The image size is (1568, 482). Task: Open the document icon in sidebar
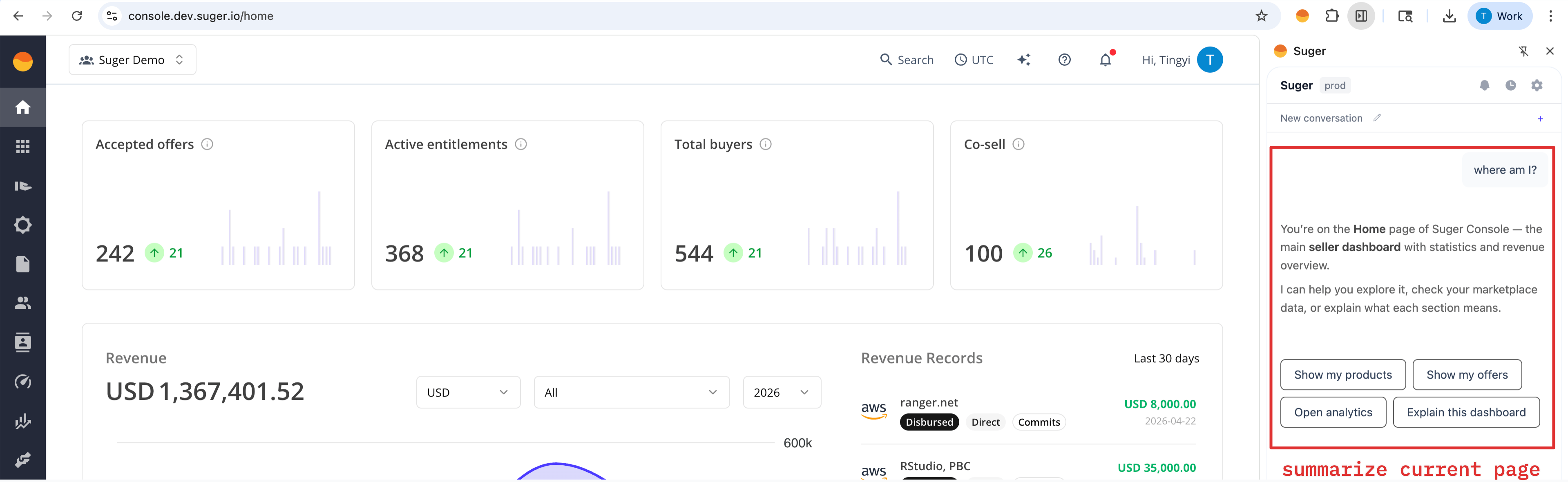point(22,264)
